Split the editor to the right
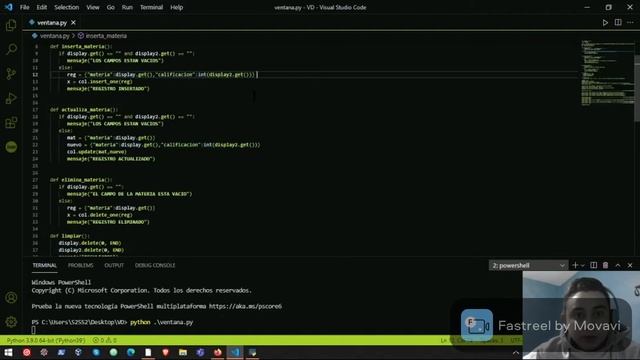This screenshot has height=360, width=640. [x=618, y=22]
